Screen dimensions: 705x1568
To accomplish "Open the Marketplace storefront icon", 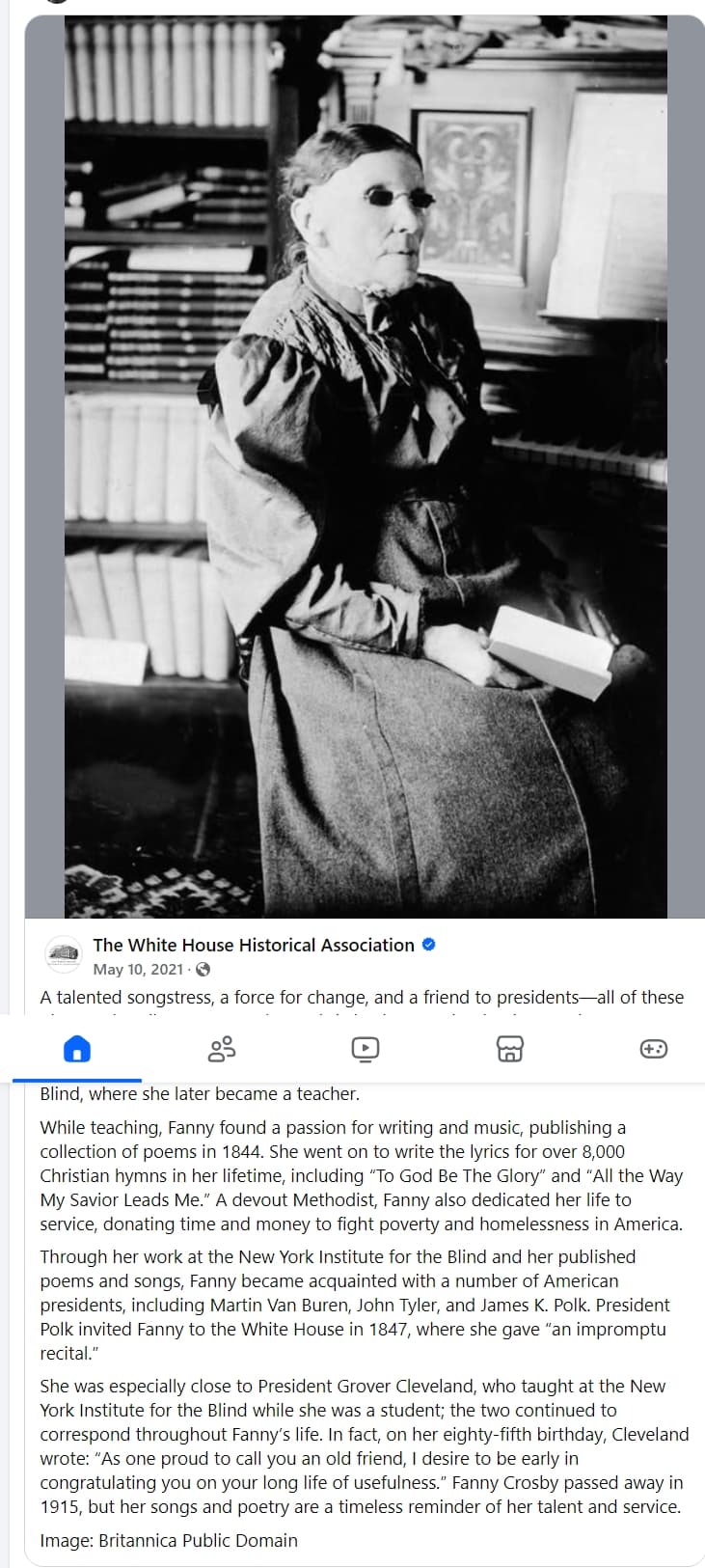I will tap(510, 1048).
